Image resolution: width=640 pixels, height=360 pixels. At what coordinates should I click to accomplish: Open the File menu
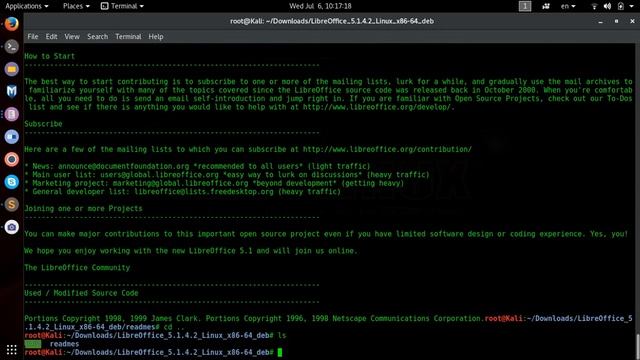[x=33, y=37]
